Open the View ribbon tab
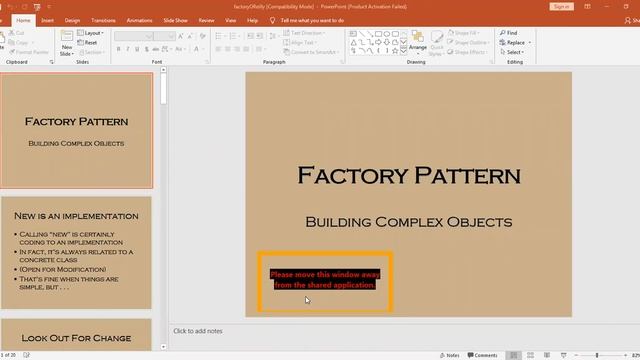The width and height of the screenshot is (640, 360). (231, 20)
